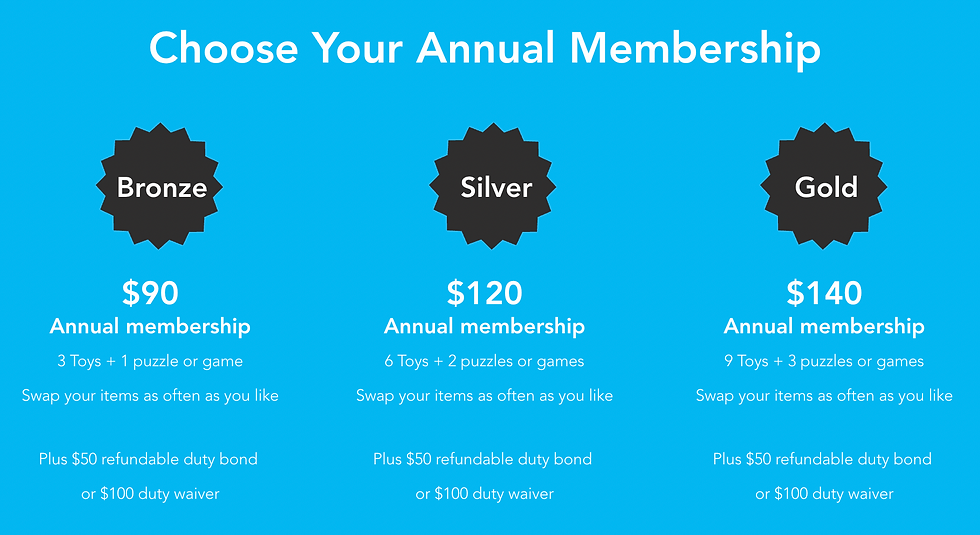Click Gold's Swap your items line

point(824,396)
